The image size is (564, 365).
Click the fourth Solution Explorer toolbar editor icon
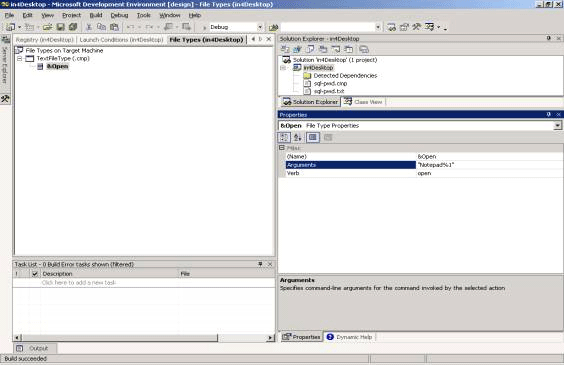coord(323,49)
